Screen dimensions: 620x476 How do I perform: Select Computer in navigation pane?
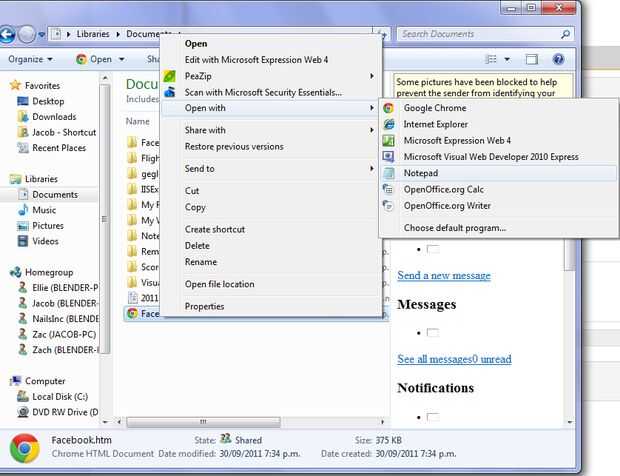45,381
